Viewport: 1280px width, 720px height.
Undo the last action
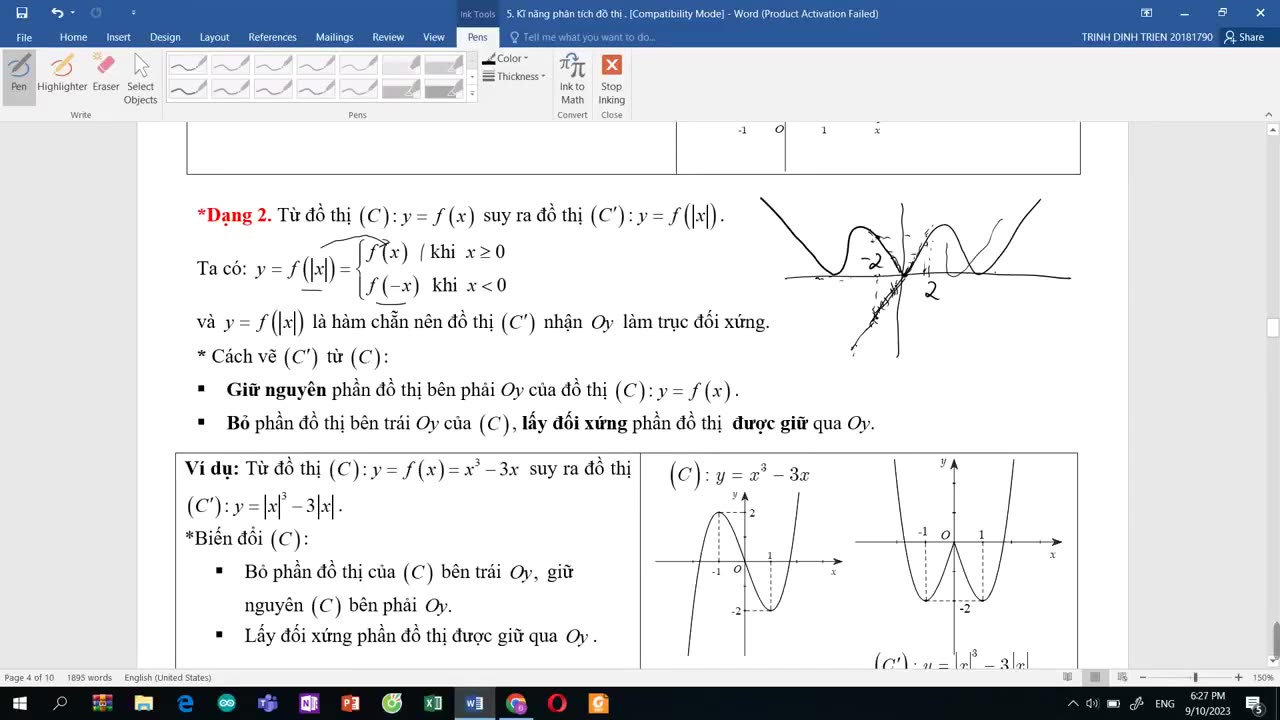pyautogui.click(x=57, y=13)
